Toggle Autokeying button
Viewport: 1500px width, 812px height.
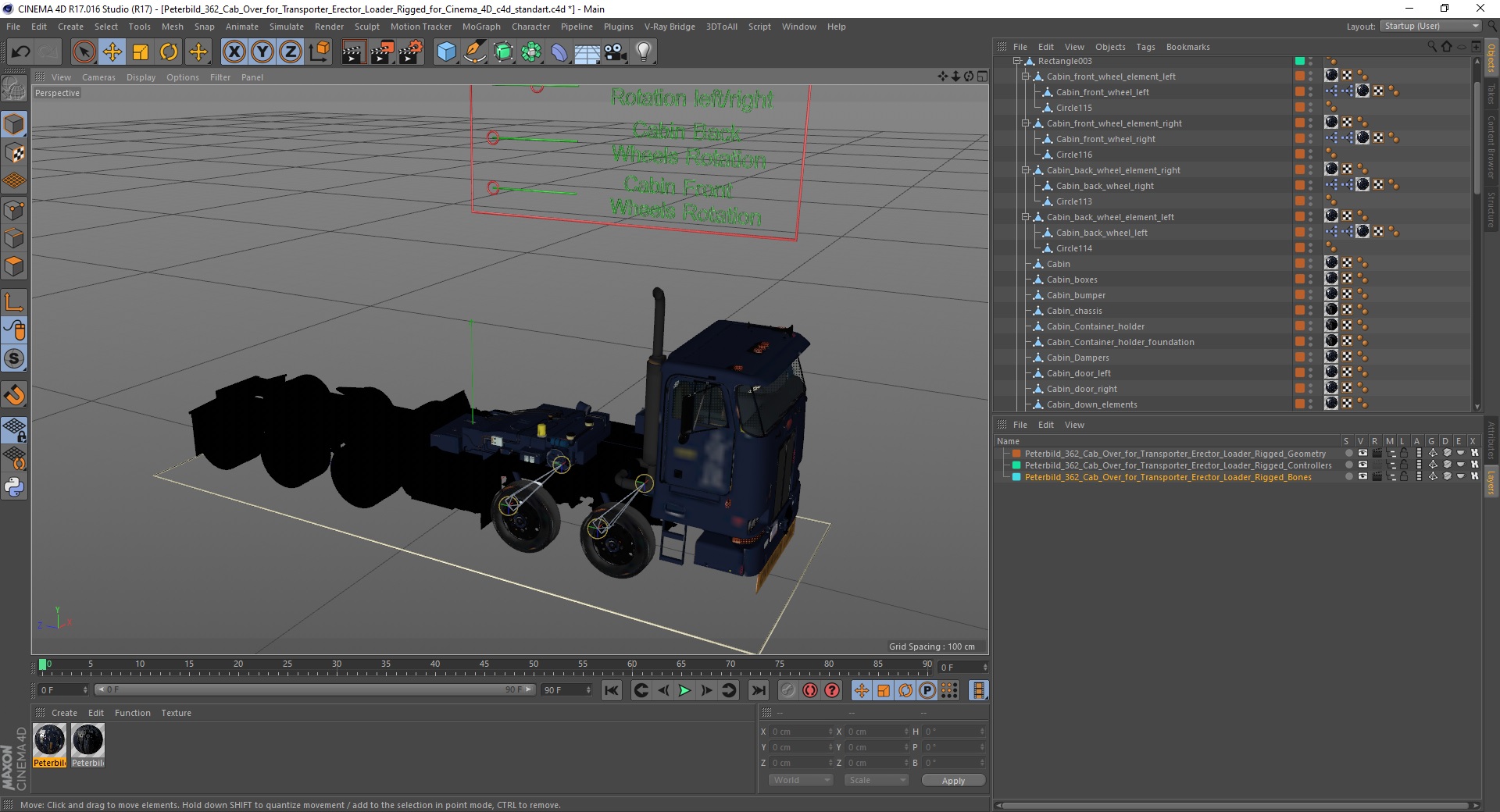point(810,690)
